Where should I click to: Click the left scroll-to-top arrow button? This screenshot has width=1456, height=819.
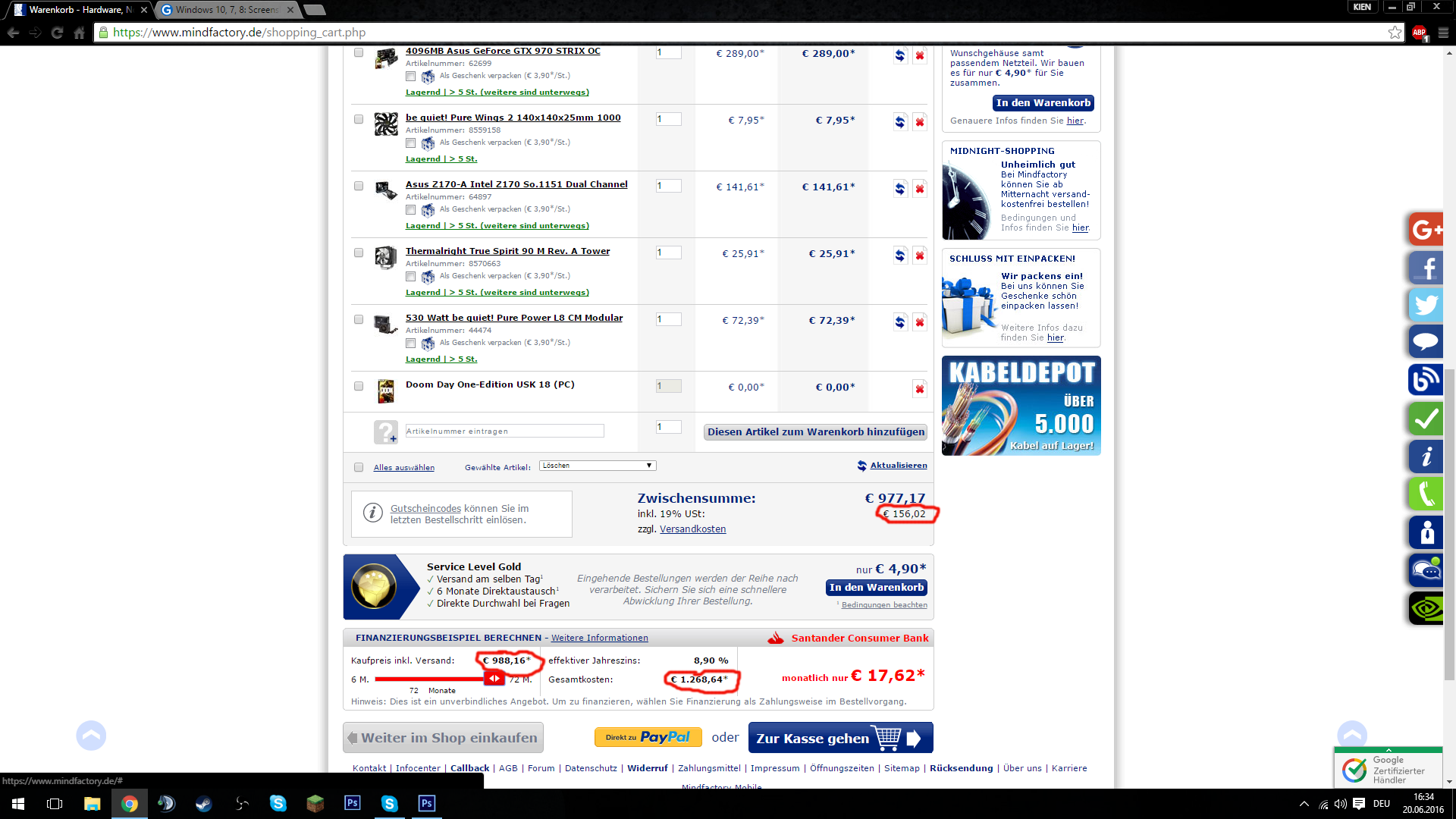click(x=91, y=736)
